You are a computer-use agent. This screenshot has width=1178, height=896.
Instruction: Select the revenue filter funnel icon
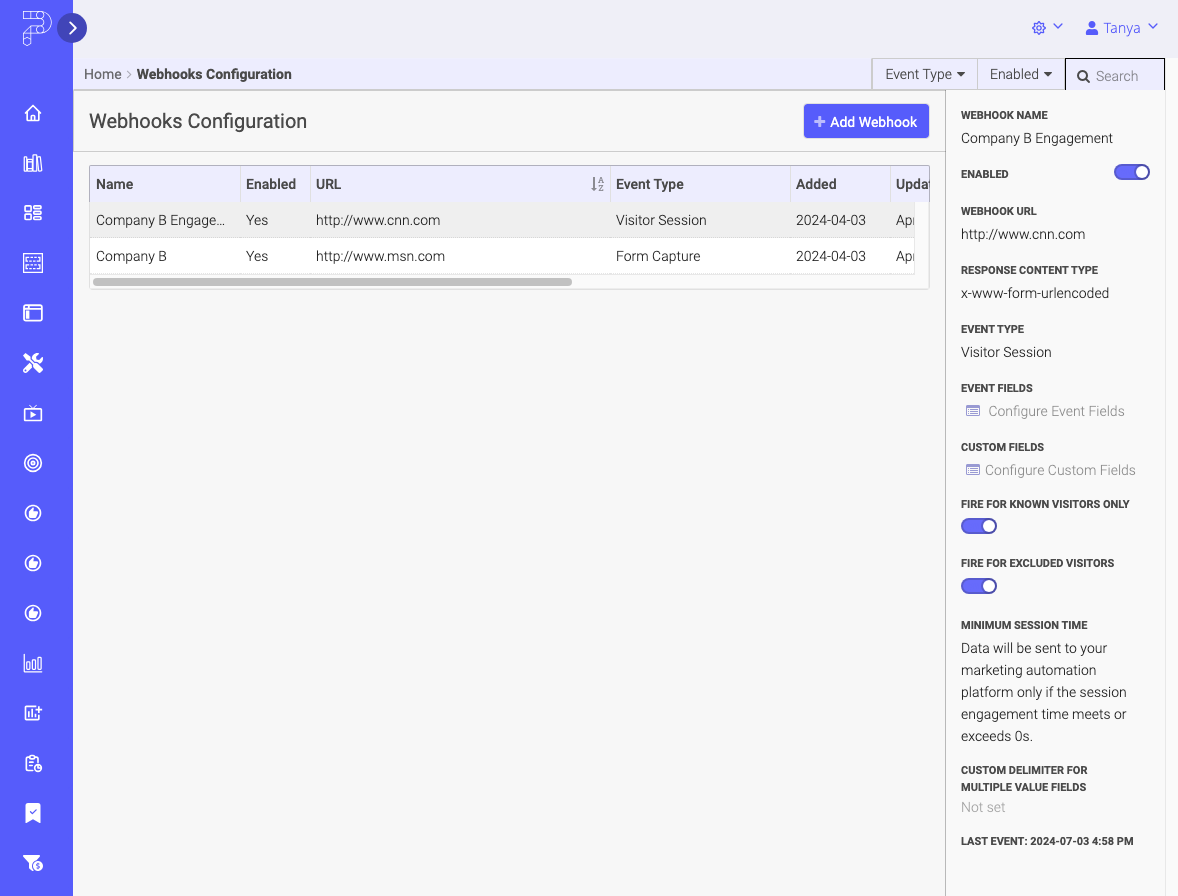33,863
